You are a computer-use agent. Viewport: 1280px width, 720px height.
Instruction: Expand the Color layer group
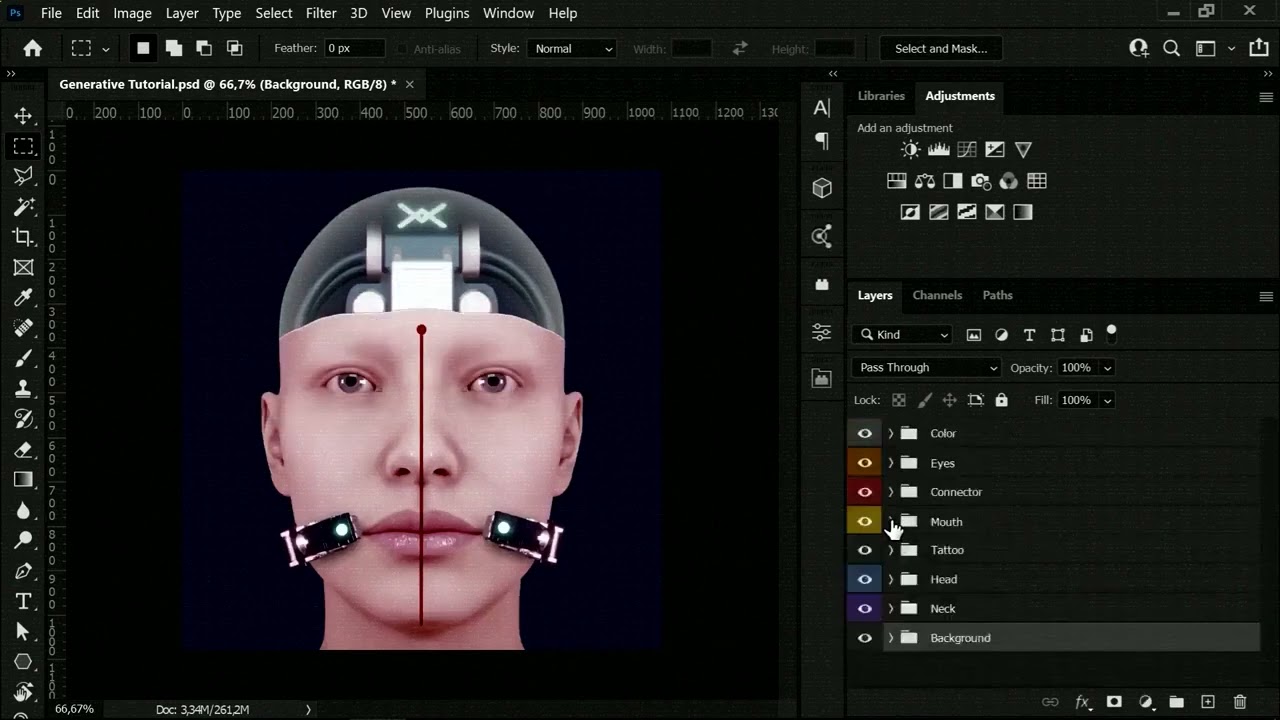click(x=891, y=433)
